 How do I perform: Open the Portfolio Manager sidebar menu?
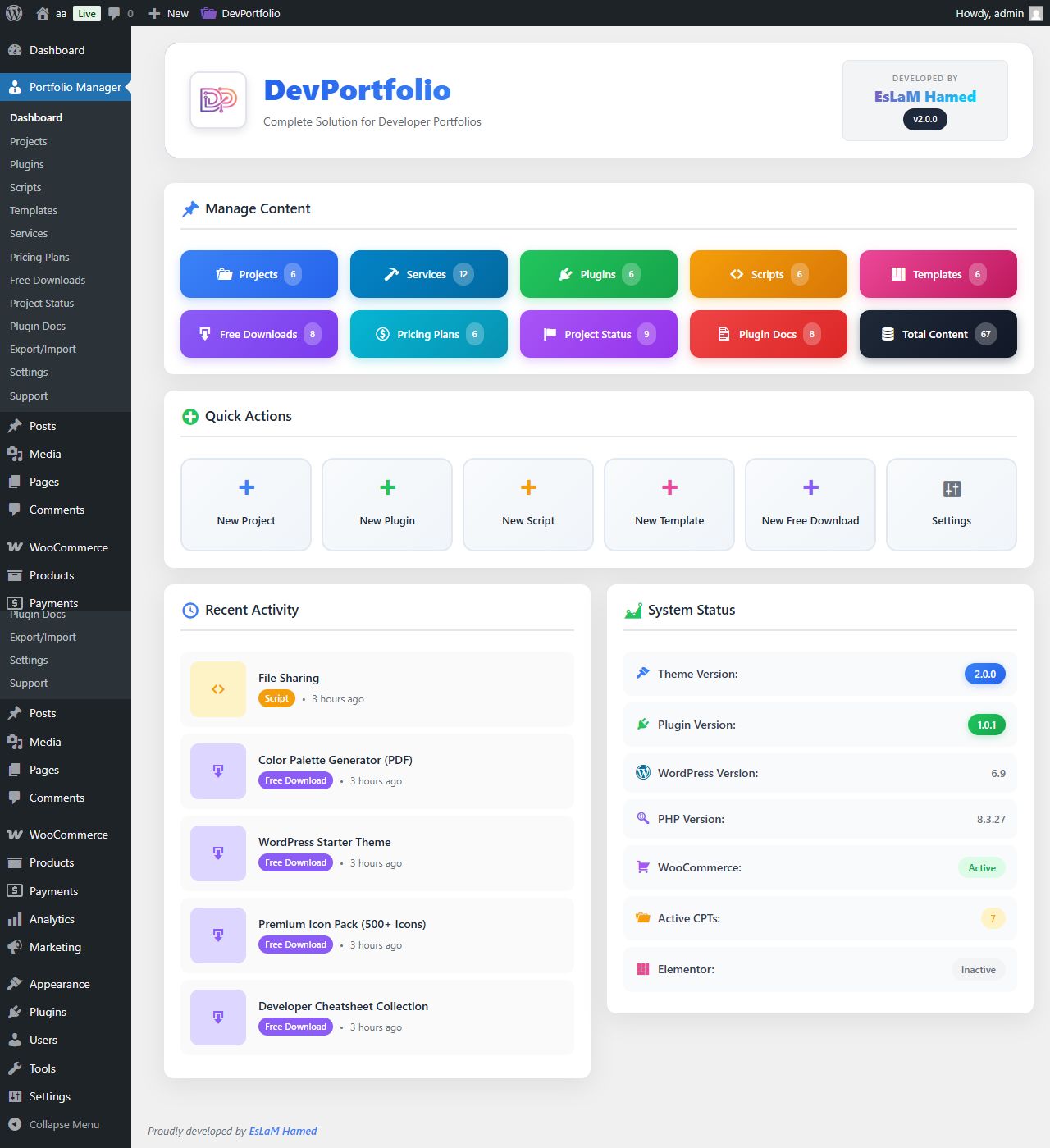(x=66, y=87)
